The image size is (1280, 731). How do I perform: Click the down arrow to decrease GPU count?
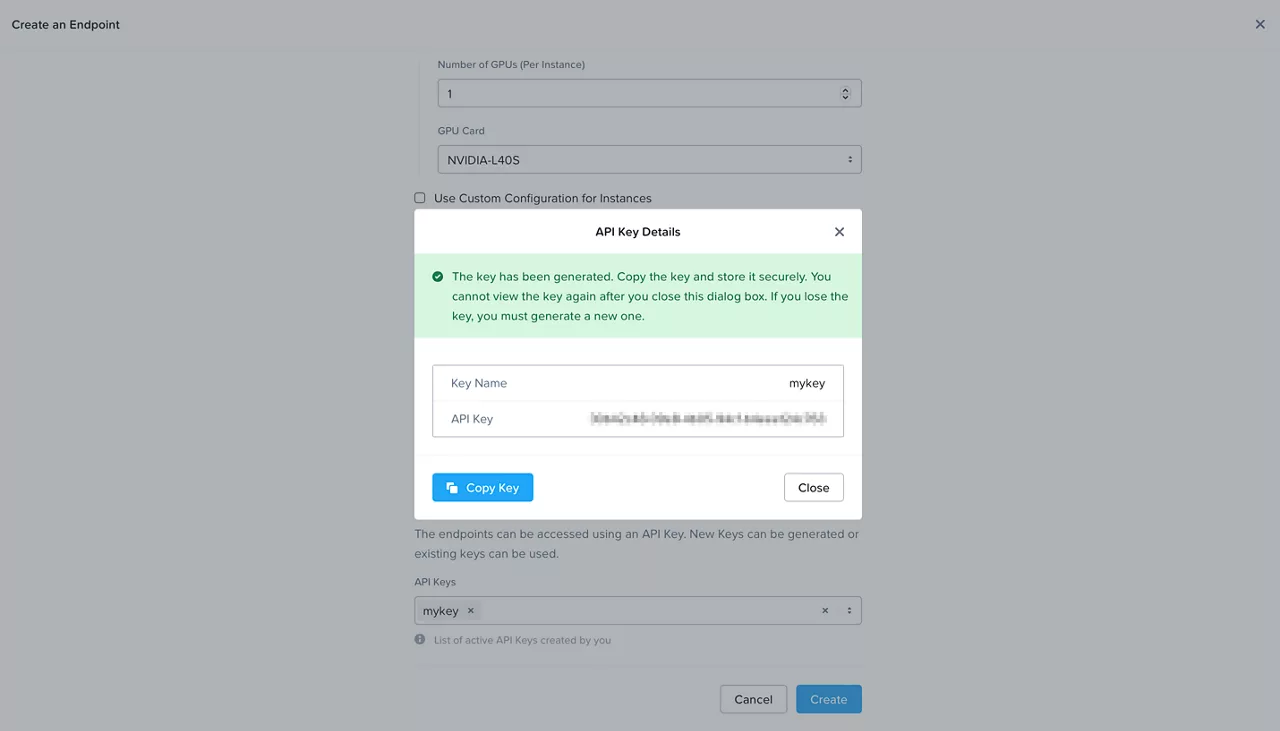click(845, 97)
